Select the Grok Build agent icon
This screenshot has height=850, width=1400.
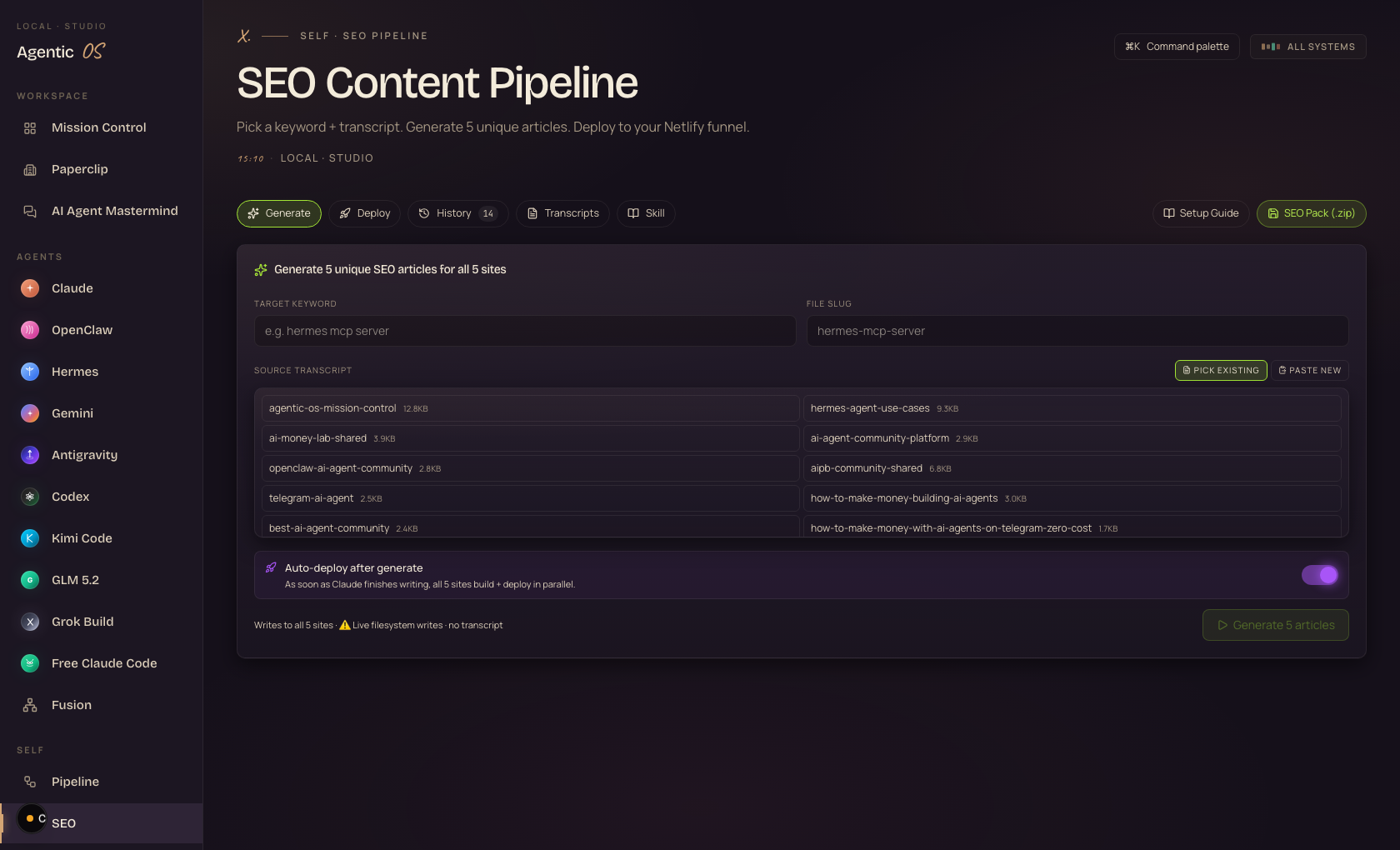click(30, 622)
